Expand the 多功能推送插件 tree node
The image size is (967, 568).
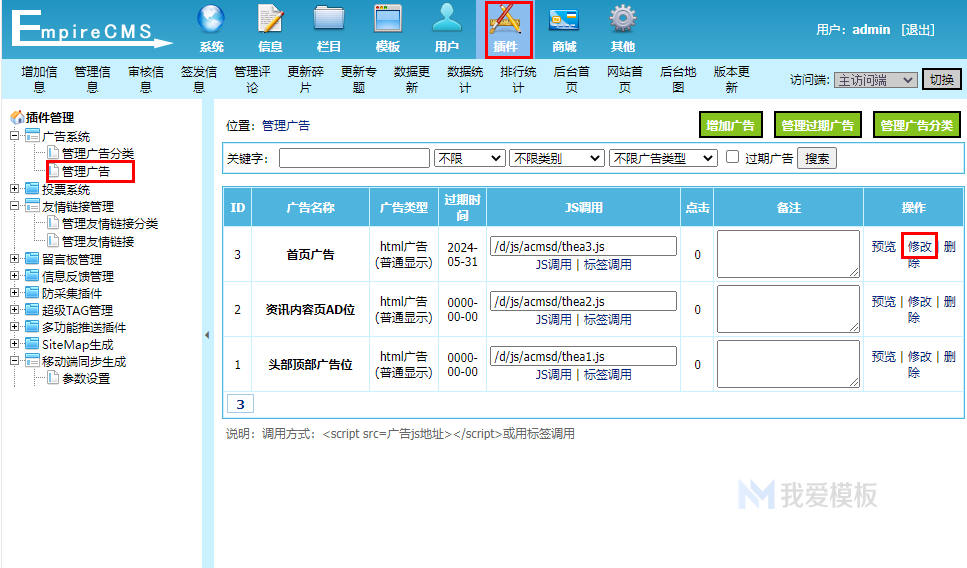14,326
